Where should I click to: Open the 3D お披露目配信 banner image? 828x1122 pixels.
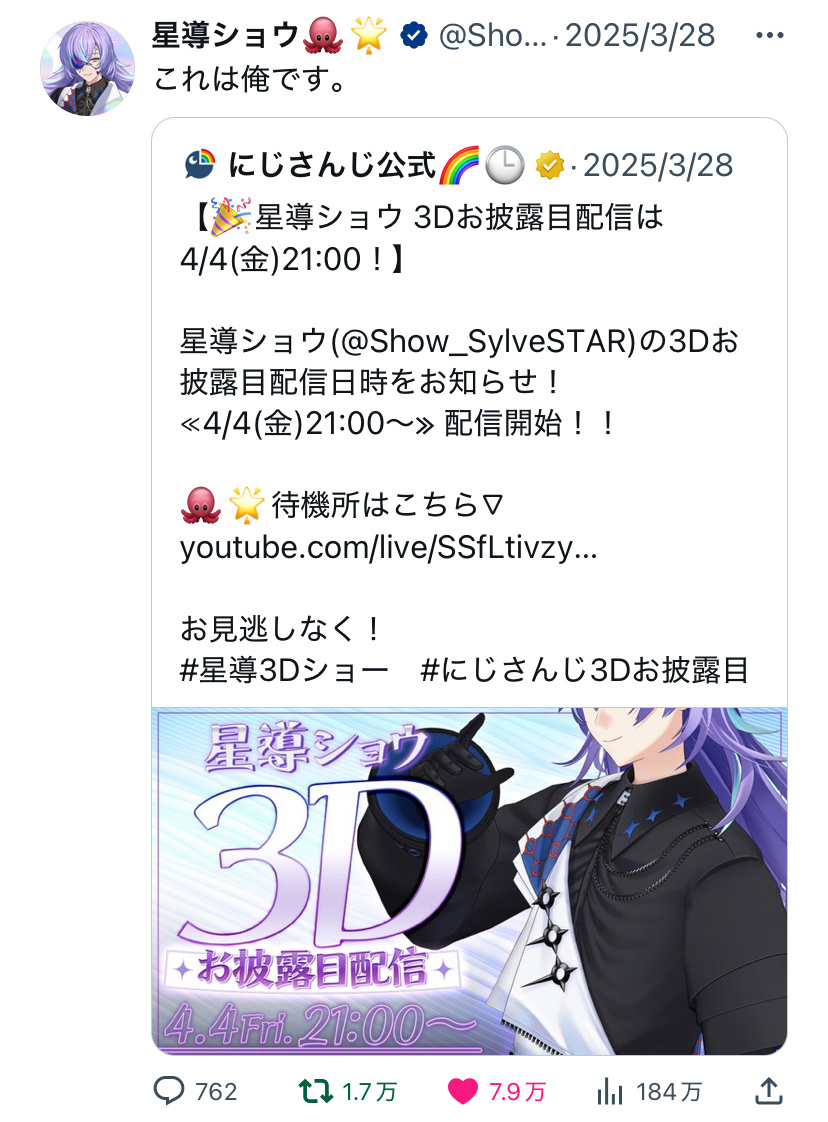469,881
